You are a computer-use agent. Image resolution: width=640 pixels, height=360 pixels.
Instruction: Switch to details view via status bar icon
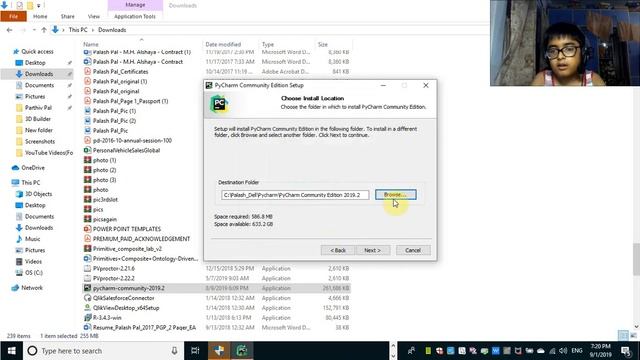[623, 336]
